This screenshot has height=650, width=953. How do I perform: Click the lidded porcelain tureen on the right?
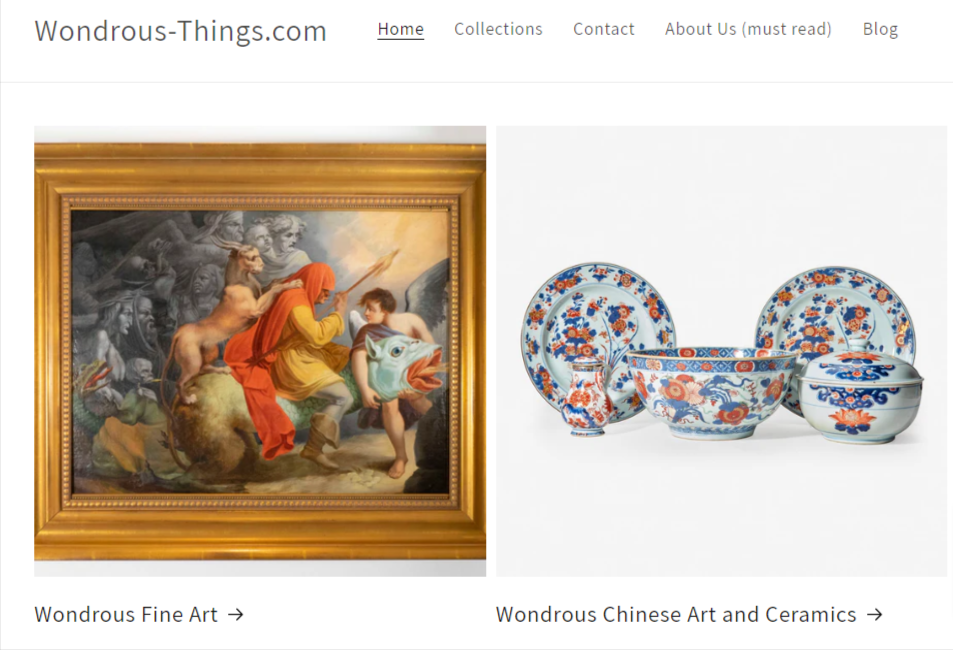pyautogui.click(x=861, y=392)
